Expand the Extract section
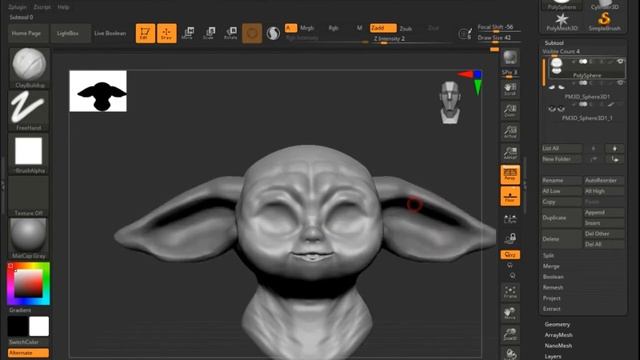Viewport: 640px width, 360px height. 551,309
